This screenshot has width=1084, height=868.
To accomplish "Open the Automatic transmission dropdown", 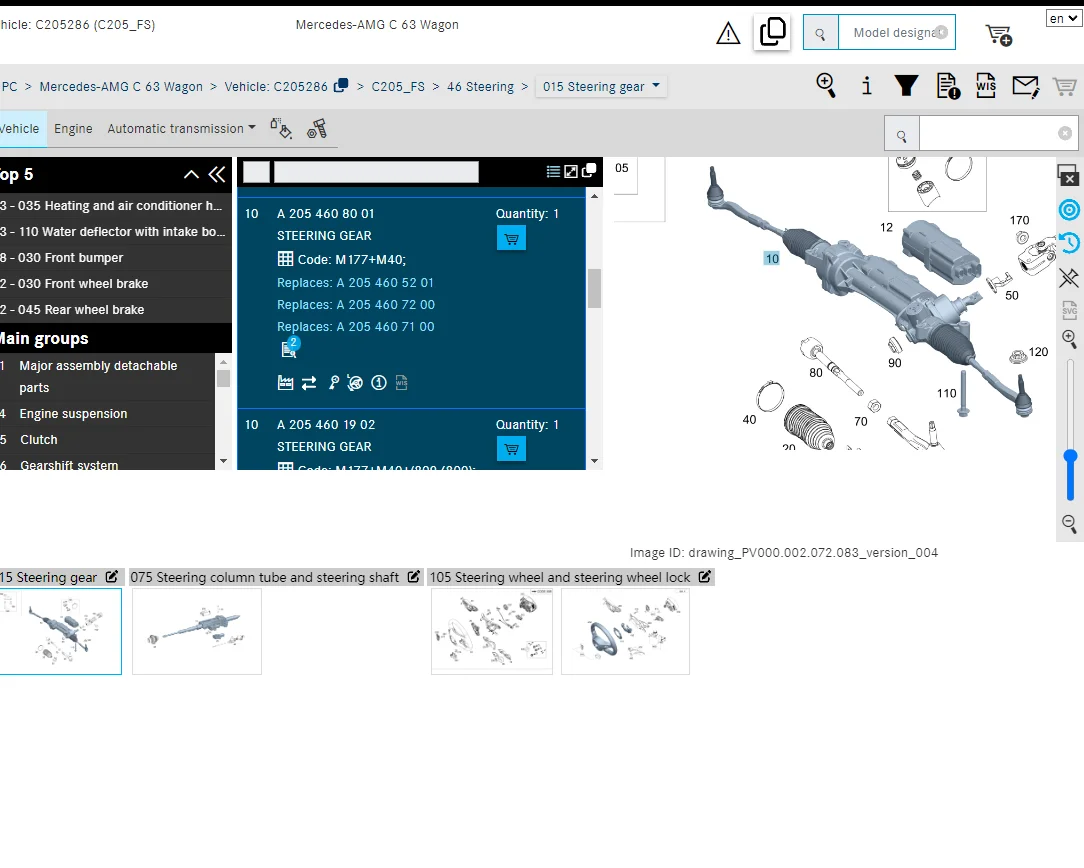I will tap(181, 129).
